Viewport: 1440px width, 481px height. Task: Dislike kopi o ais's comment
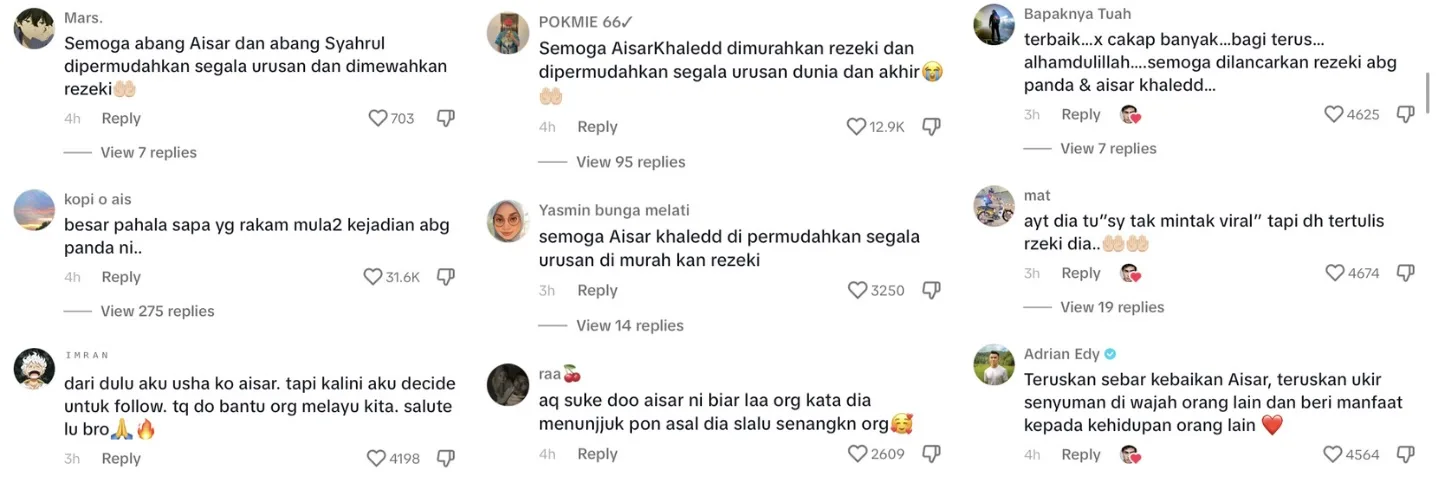click(446, 277)
